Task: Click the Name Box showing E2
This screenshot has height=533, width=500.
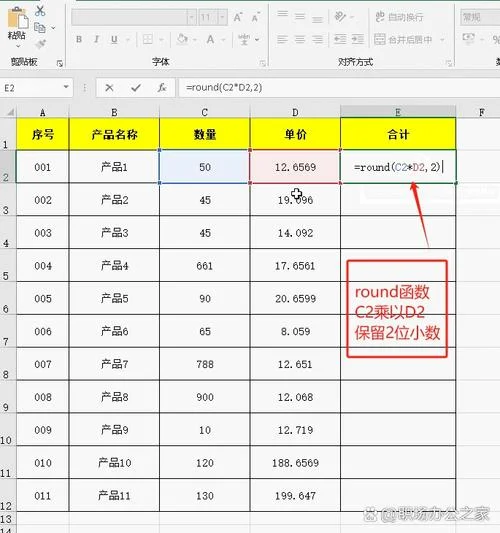Action: click(x=31, y=88)
